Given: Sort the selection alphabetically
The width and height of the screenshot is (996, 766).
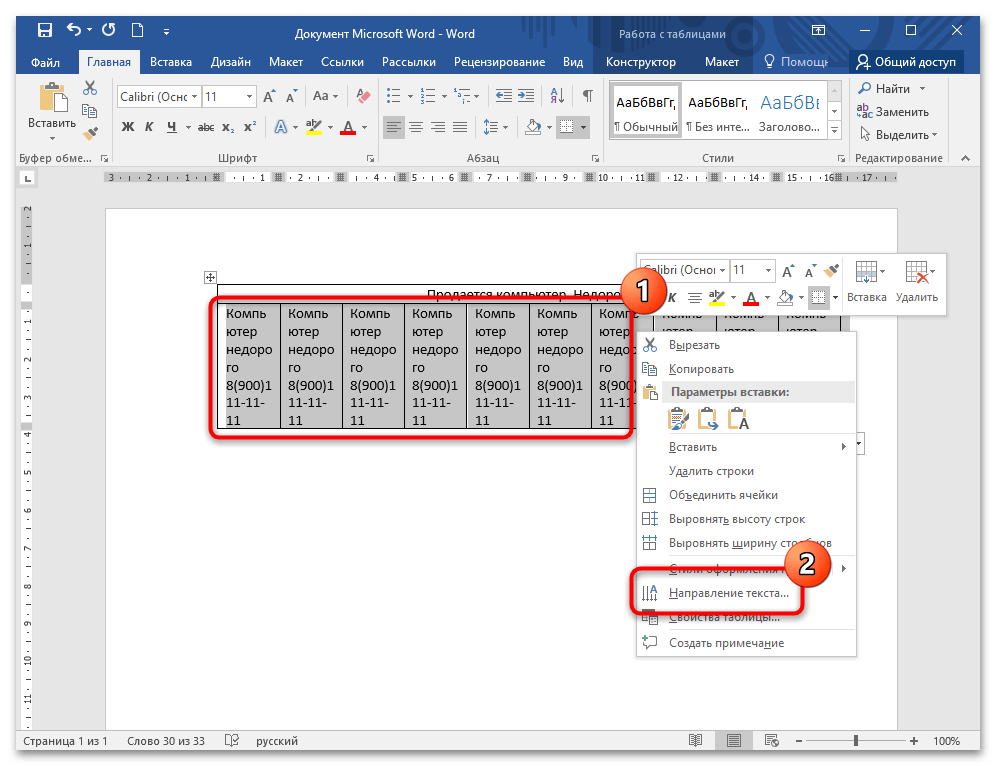Looking at the screenshot, I should 557,96.
